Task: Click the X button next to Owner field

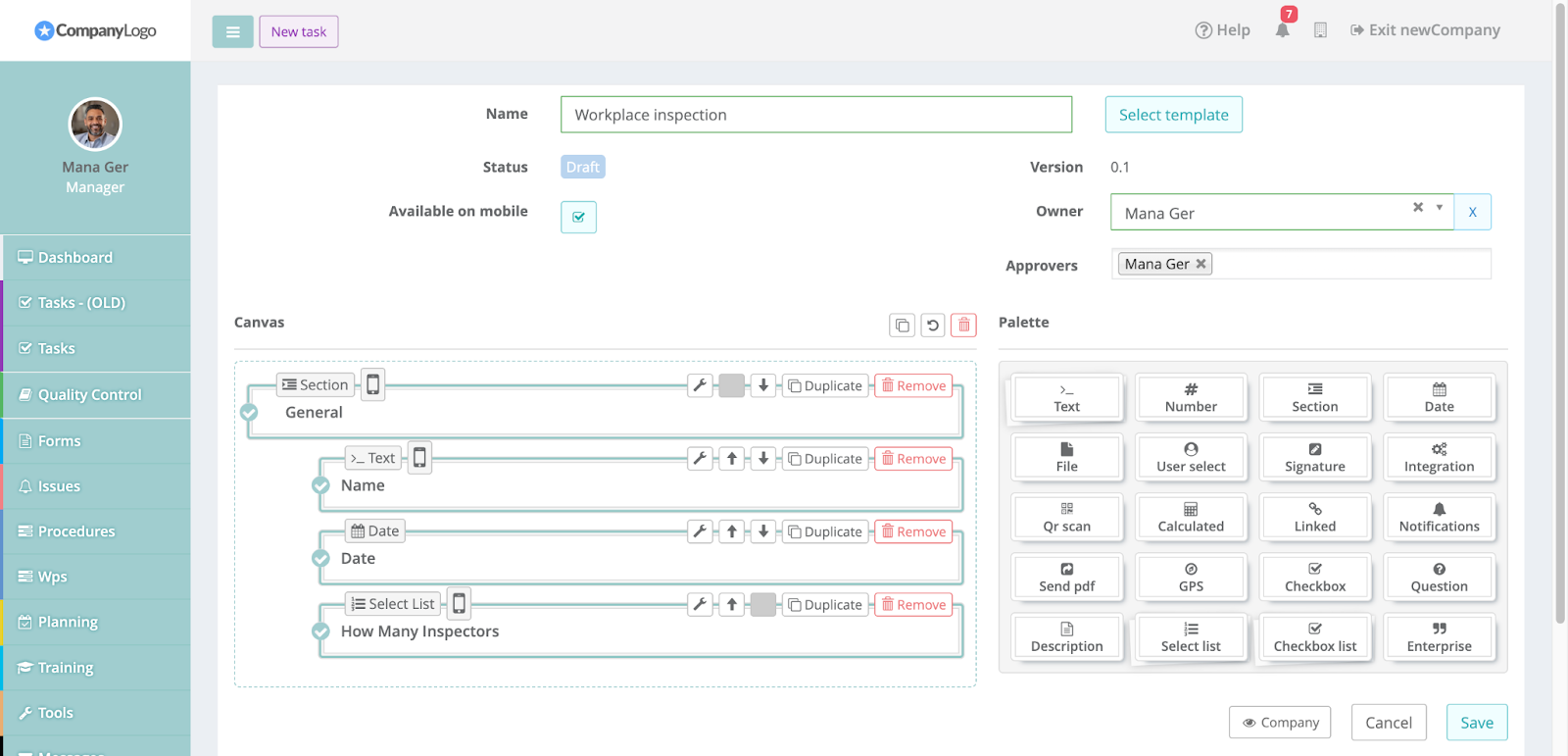Action: pyautogui.click(x=1472, y=212)
